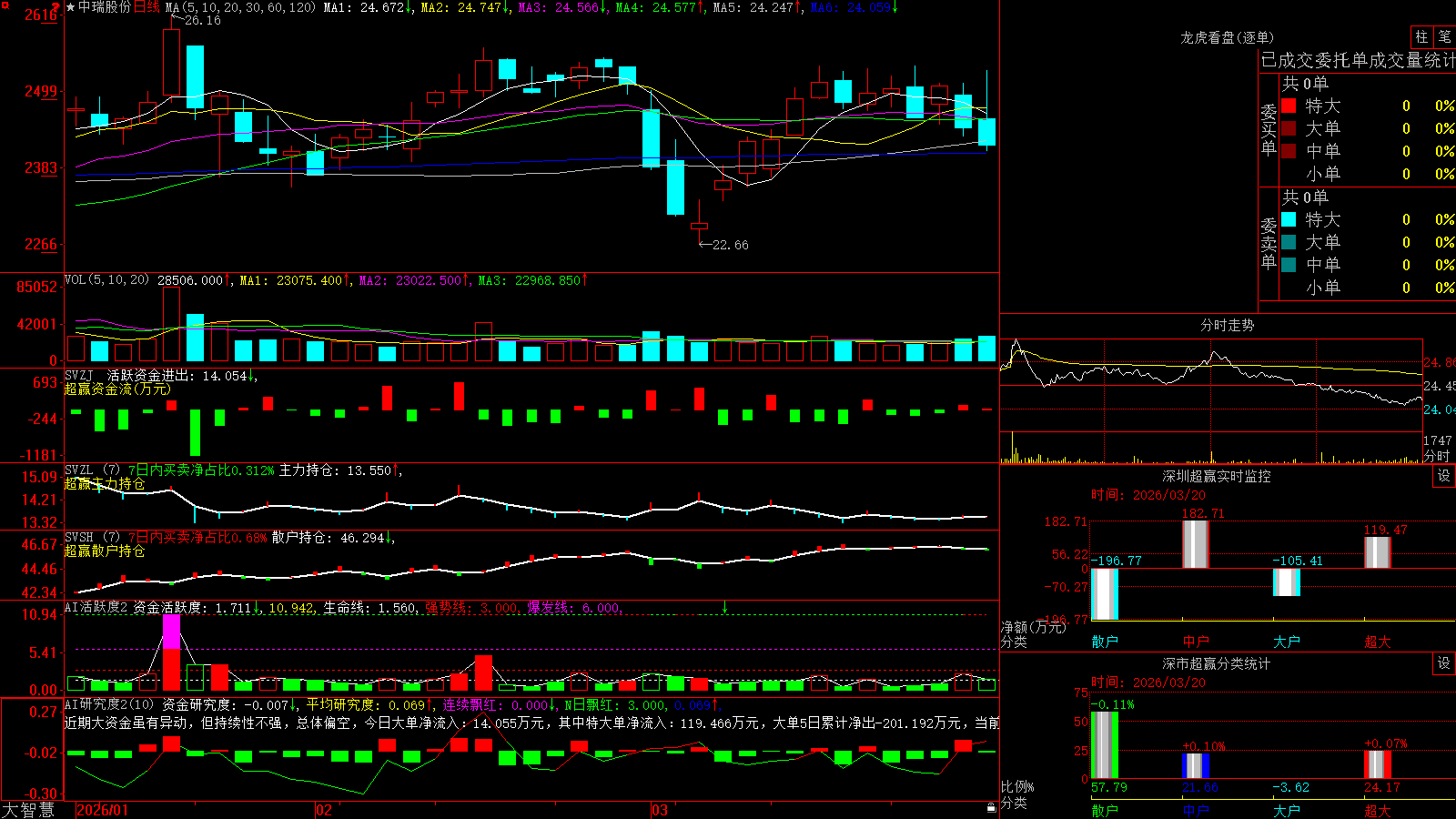Click the 日线 period label
Viewport: 1456px width, 819px height.
point(147,7)
